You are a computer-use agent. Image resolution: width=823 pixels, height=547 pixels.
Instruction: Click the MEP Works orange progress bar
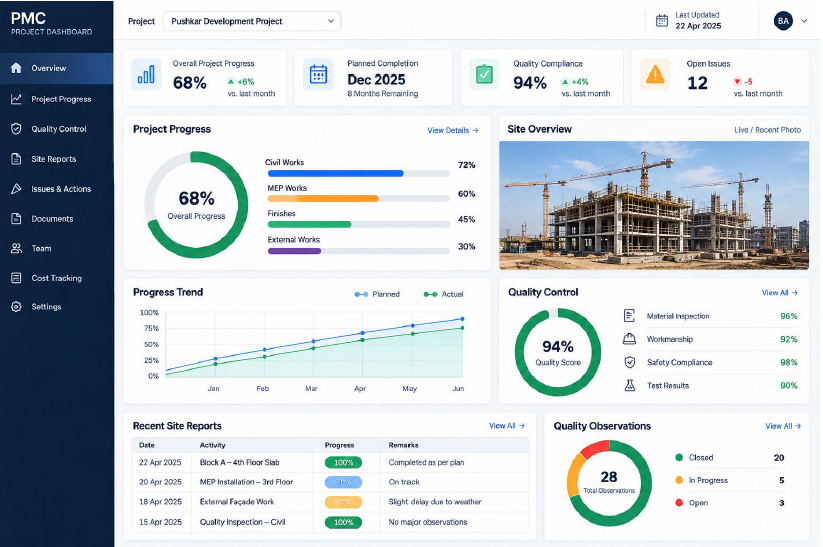click(x=323, y=198)
